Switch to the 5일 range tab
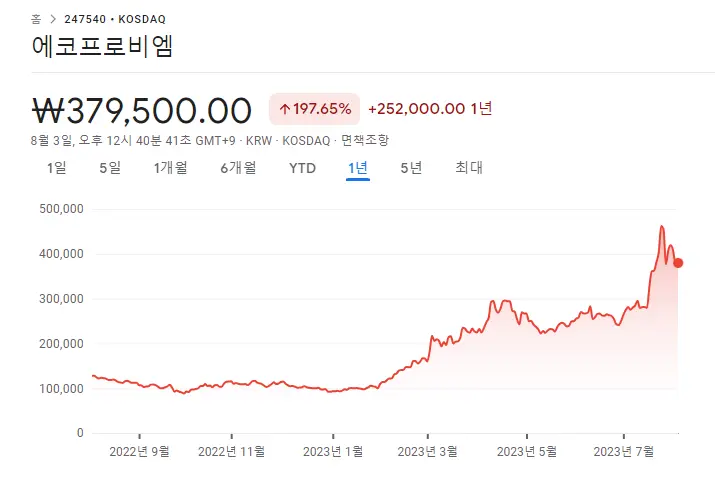 point(110,168)
